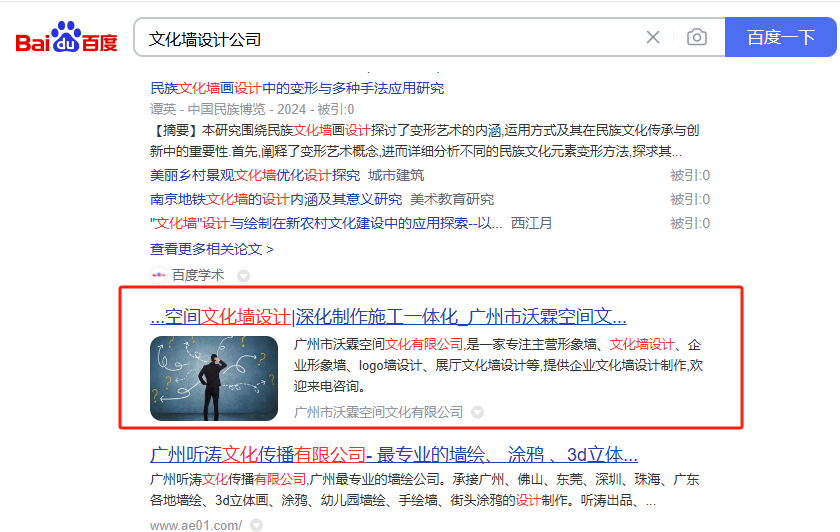Click into the search input field
This screenshot has width=840, height=532.
click(x=390, y=38)
